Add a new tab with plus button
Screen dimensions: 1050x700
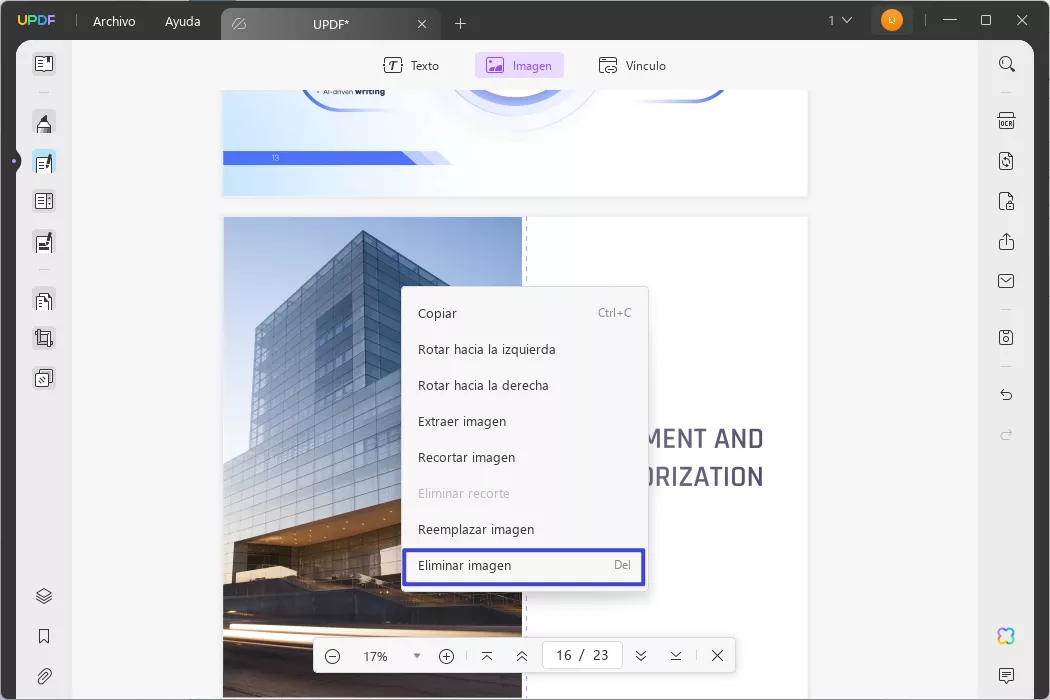460,24
